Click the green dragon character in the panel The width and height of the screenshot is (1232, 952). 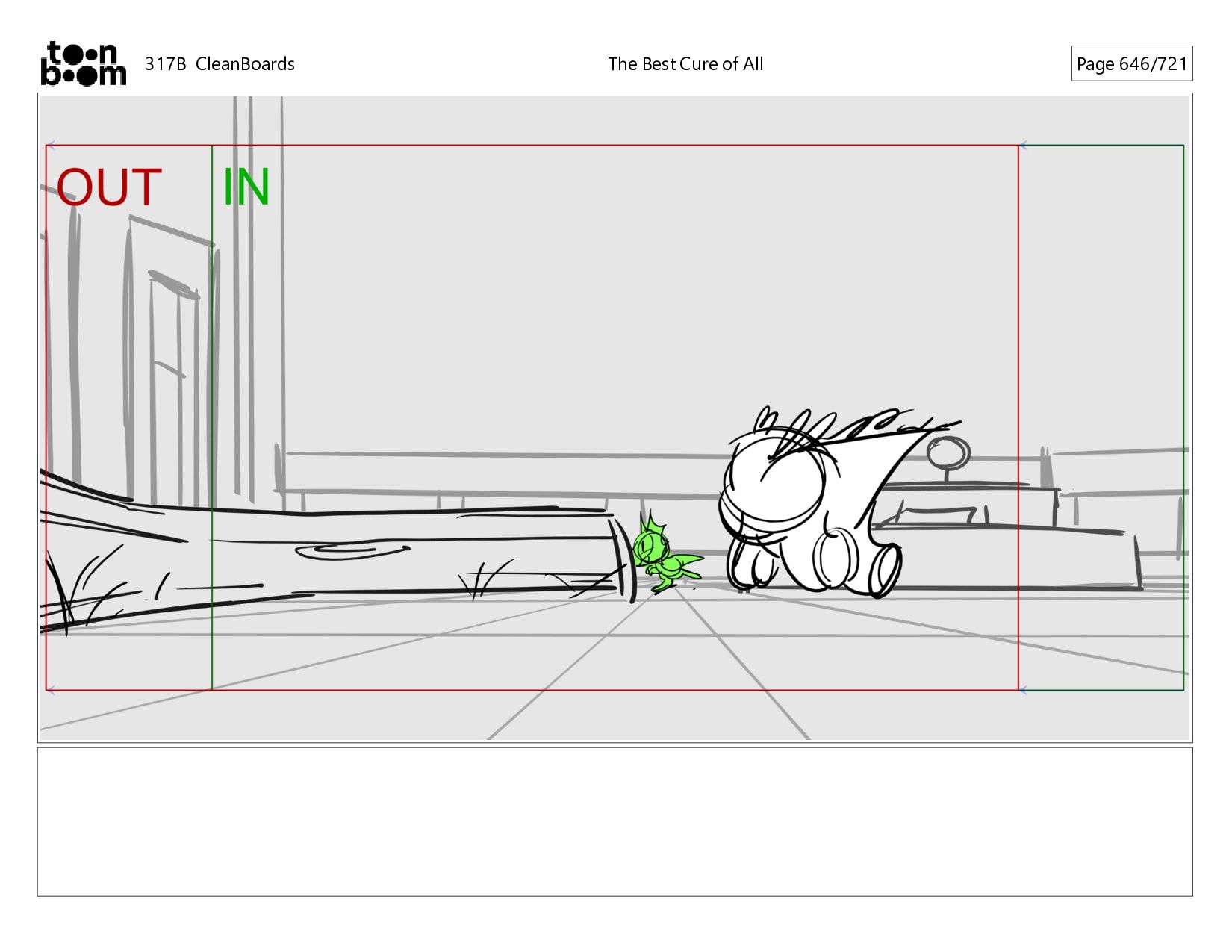665,554
